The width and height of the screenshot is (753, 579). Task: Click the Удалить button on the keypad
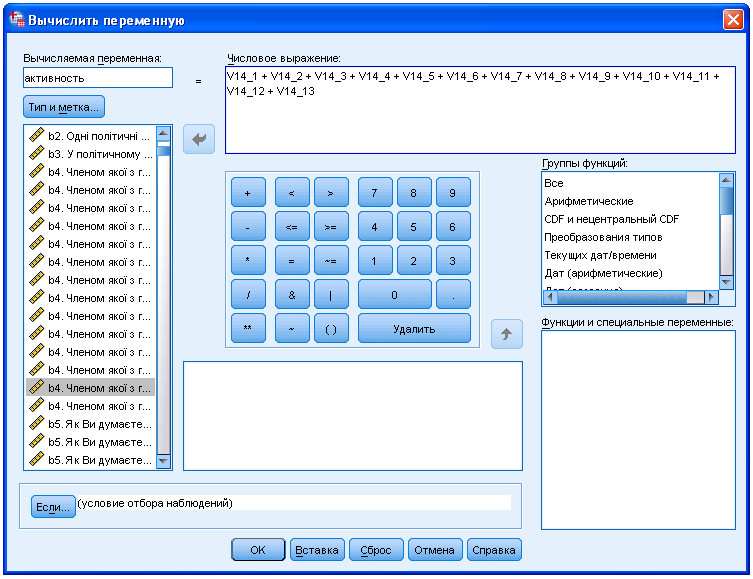click(413, 329)
